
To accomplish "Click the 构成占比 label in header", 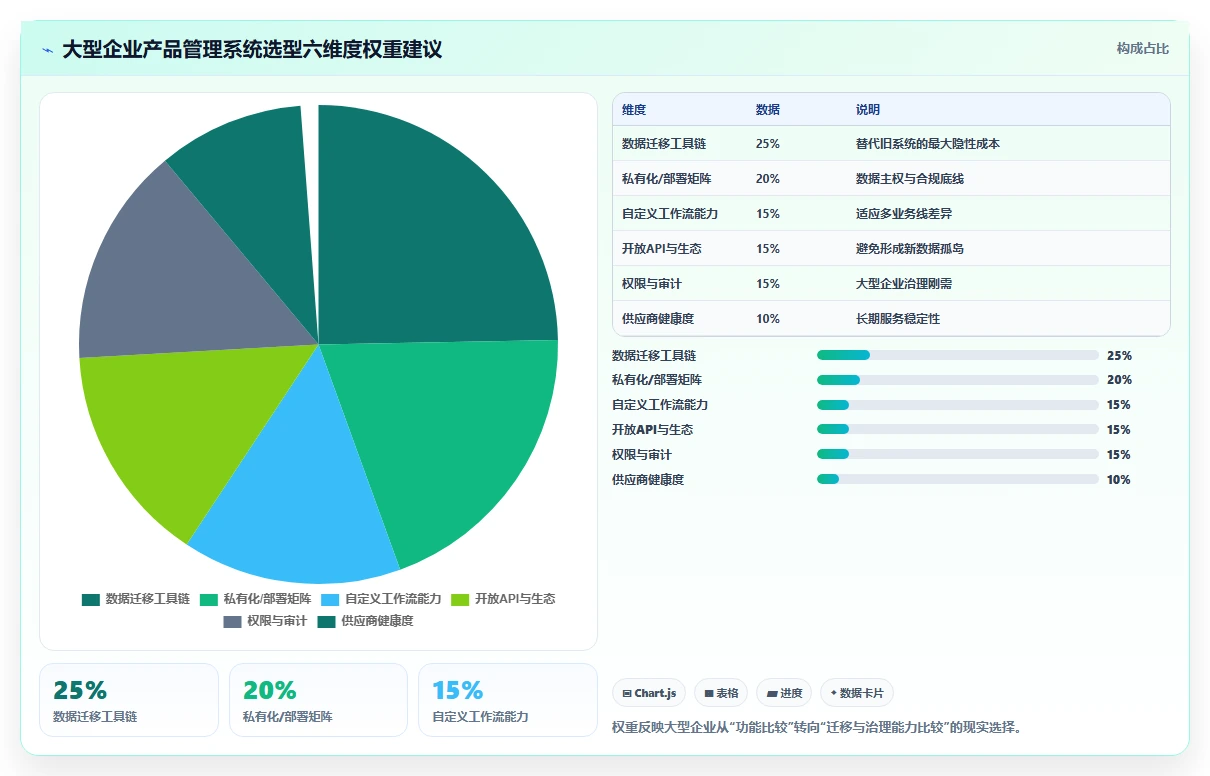I will [1142, 49].
